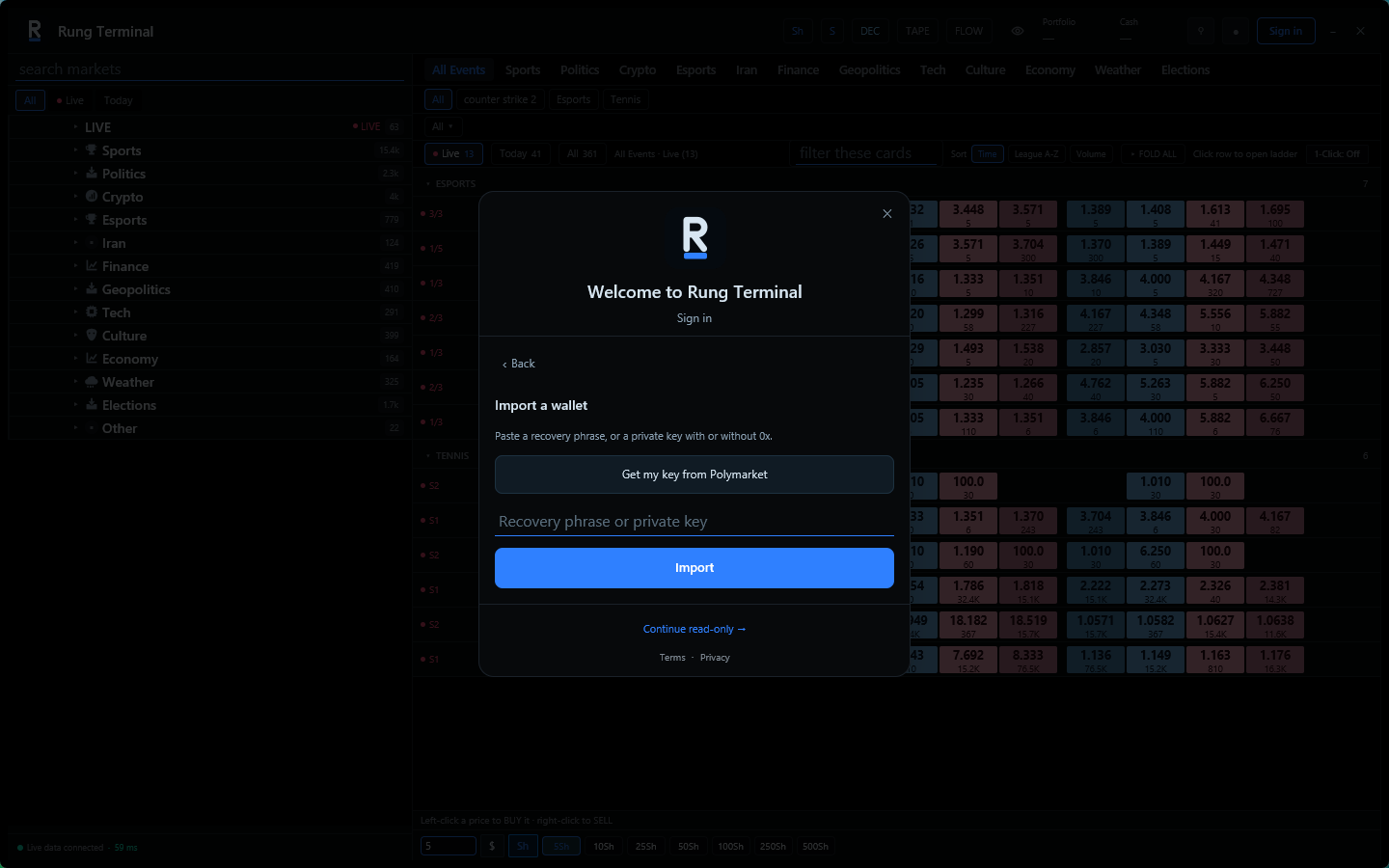This screenshot has width=1389, height=868.
Task: Select the Weather cloud icon in the sidebar
Action: click(92, 382)
